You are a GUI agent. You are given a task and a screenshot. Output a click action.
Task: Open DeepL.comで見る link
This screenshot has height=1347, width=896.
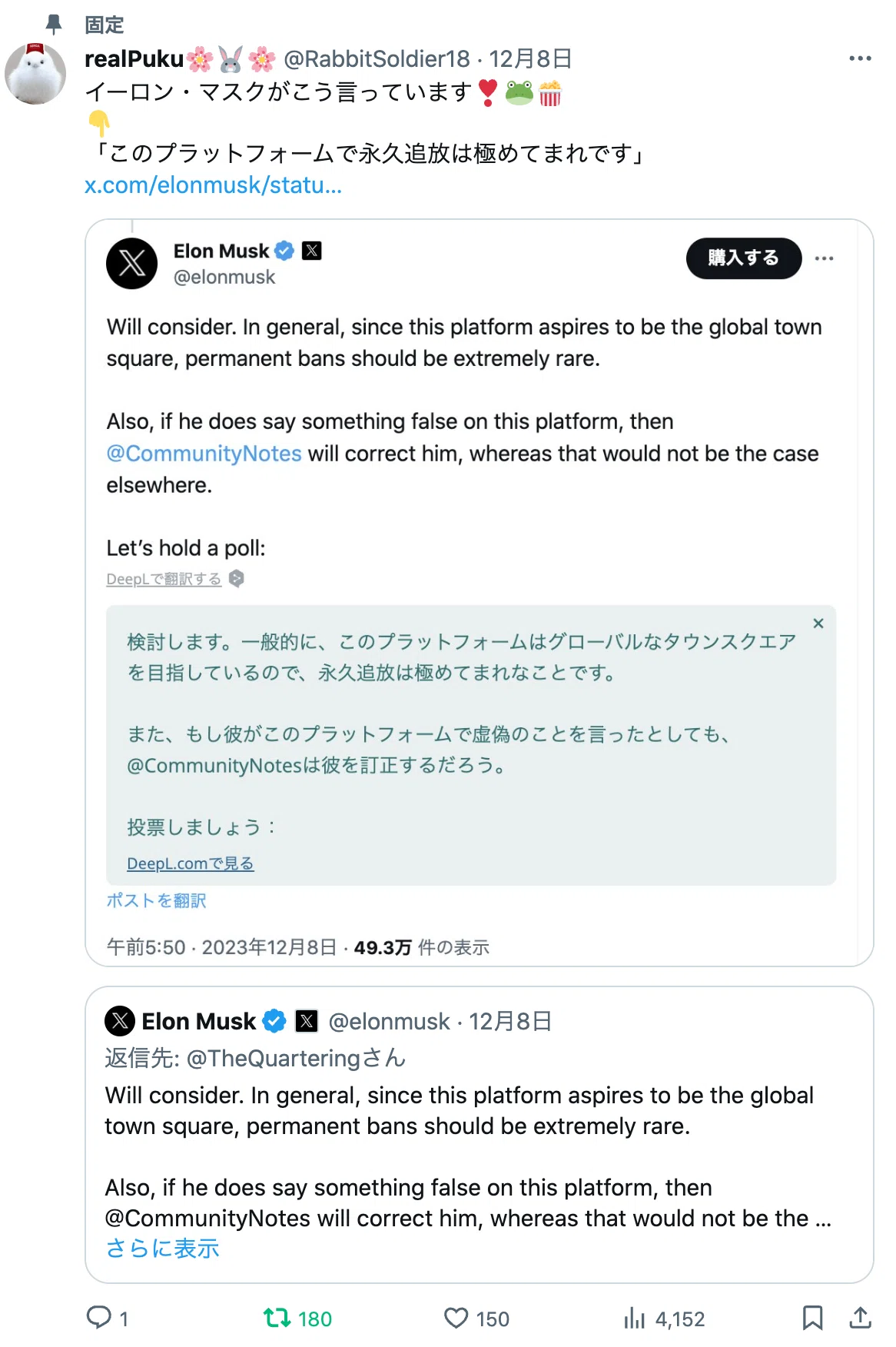pyautogui.click(x=190, y=863)
